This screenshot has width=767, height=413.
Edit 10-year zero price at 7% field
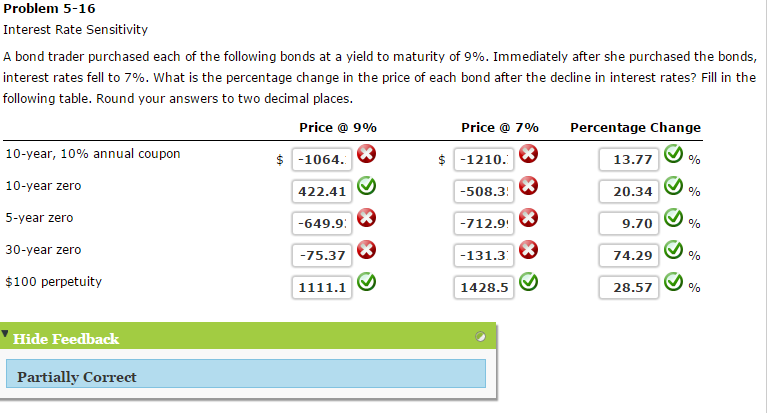click(x=483, y=191)
